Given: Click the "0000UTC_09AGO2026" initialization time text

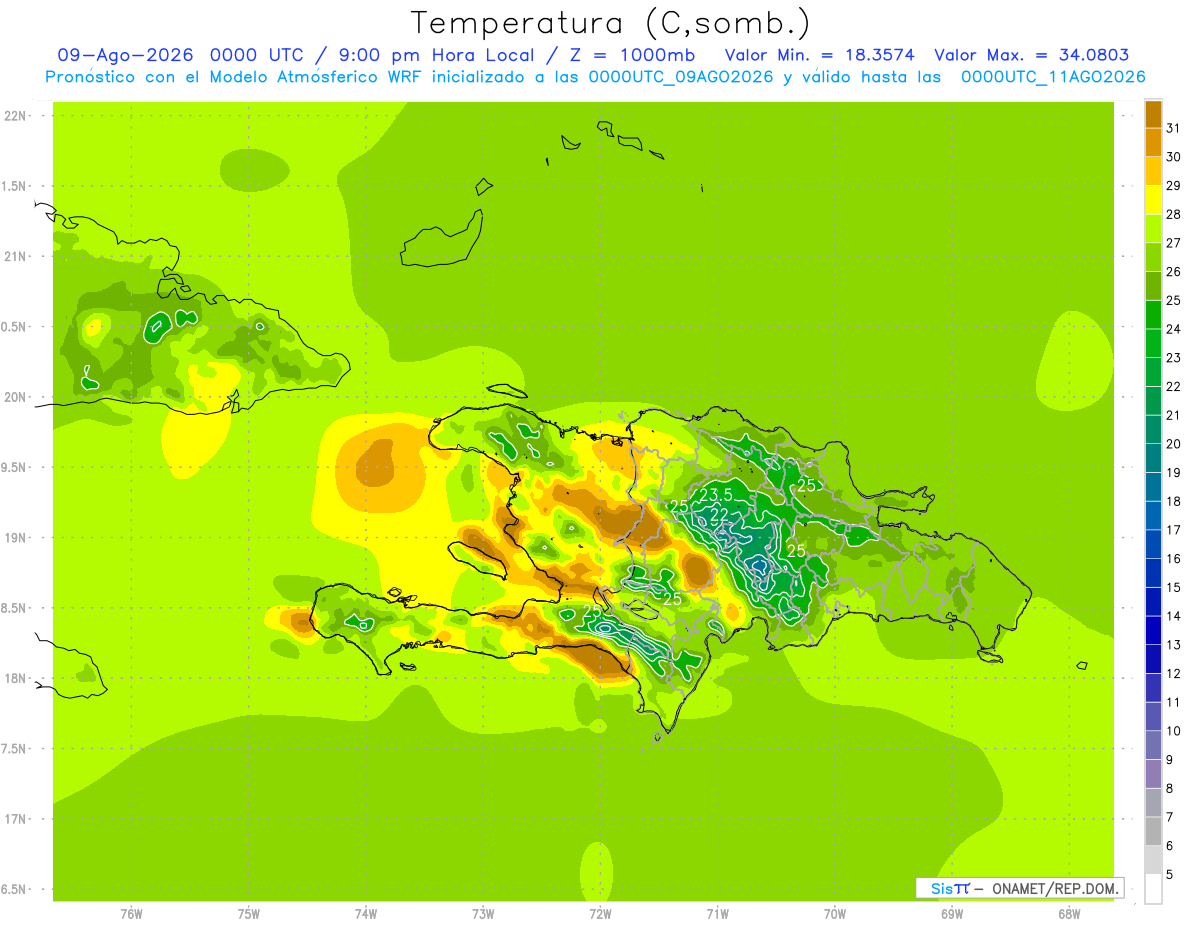Looking at the screenshot, I should click(683, 77).
